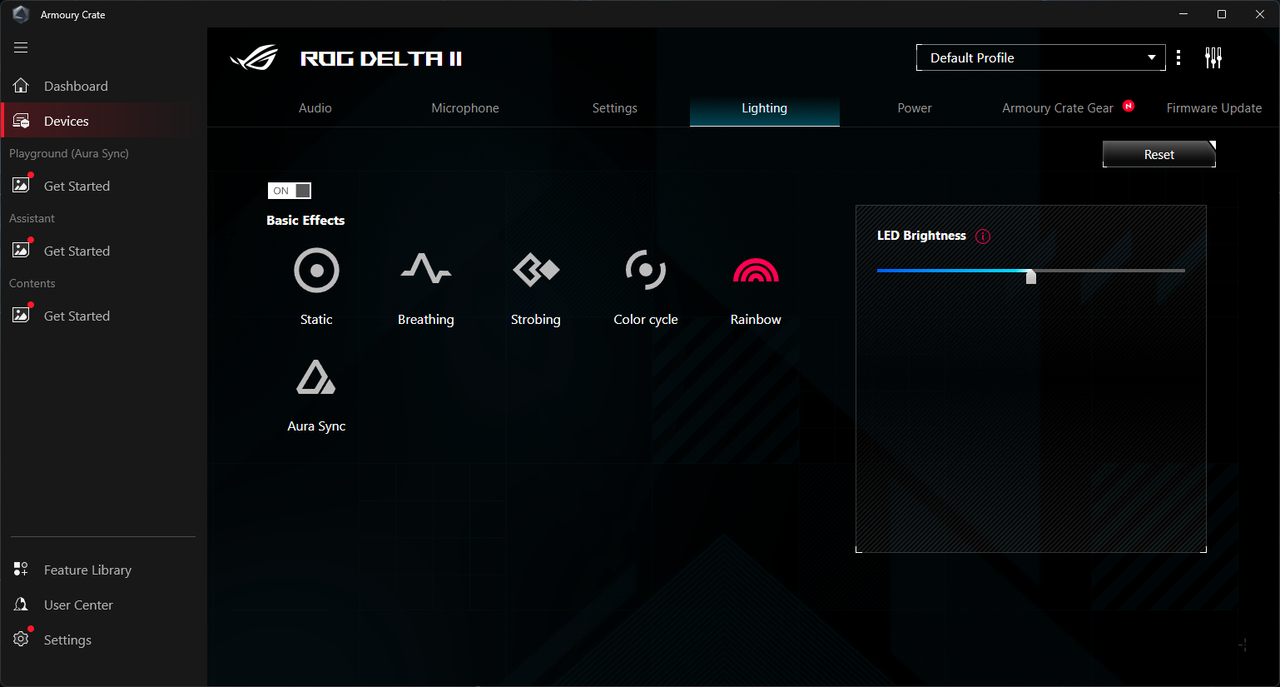Open Settings at the sidebar bottom
1280x687 pixels.
tap(104, 640)
